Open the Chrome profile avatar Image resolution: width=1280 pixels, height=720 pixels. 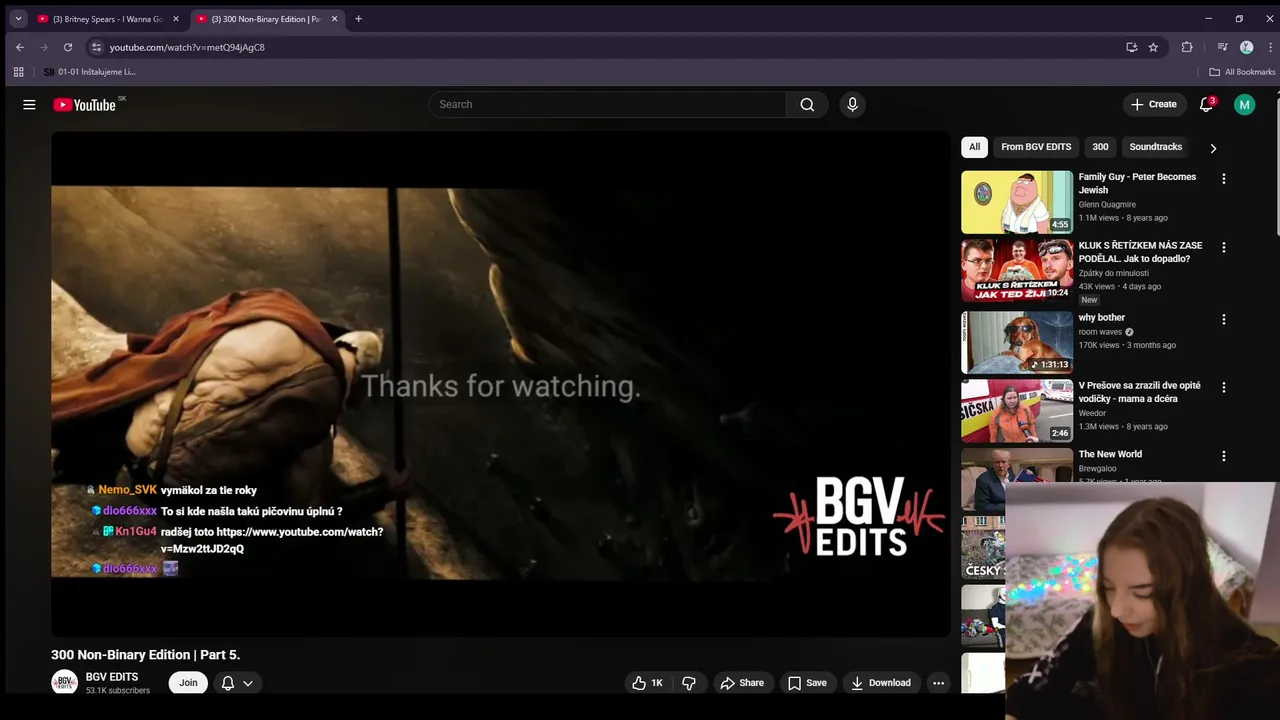tap(1246, 47)
